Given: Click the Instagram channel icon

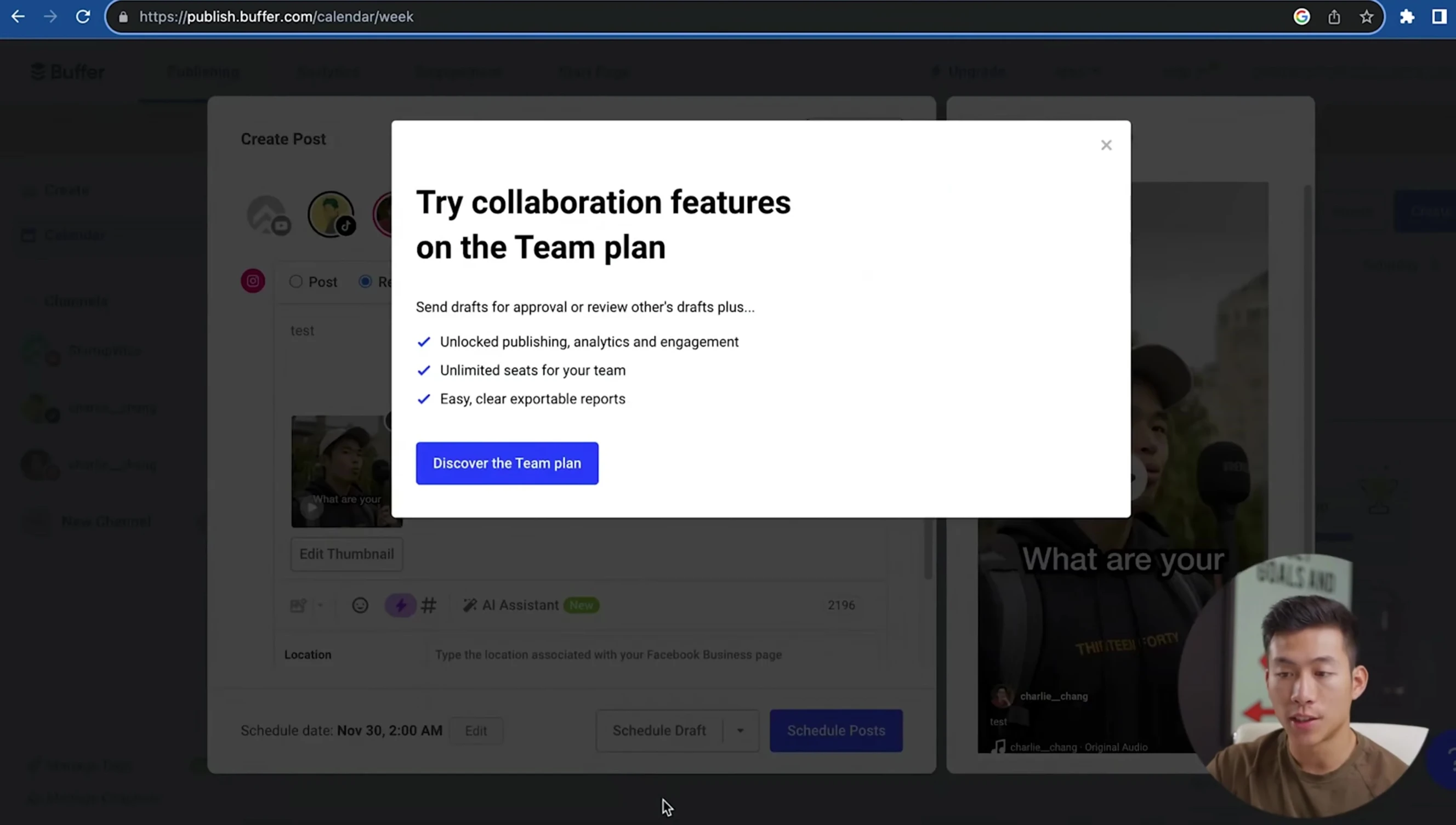Looking at the screenshot, I should pos(253,281).
